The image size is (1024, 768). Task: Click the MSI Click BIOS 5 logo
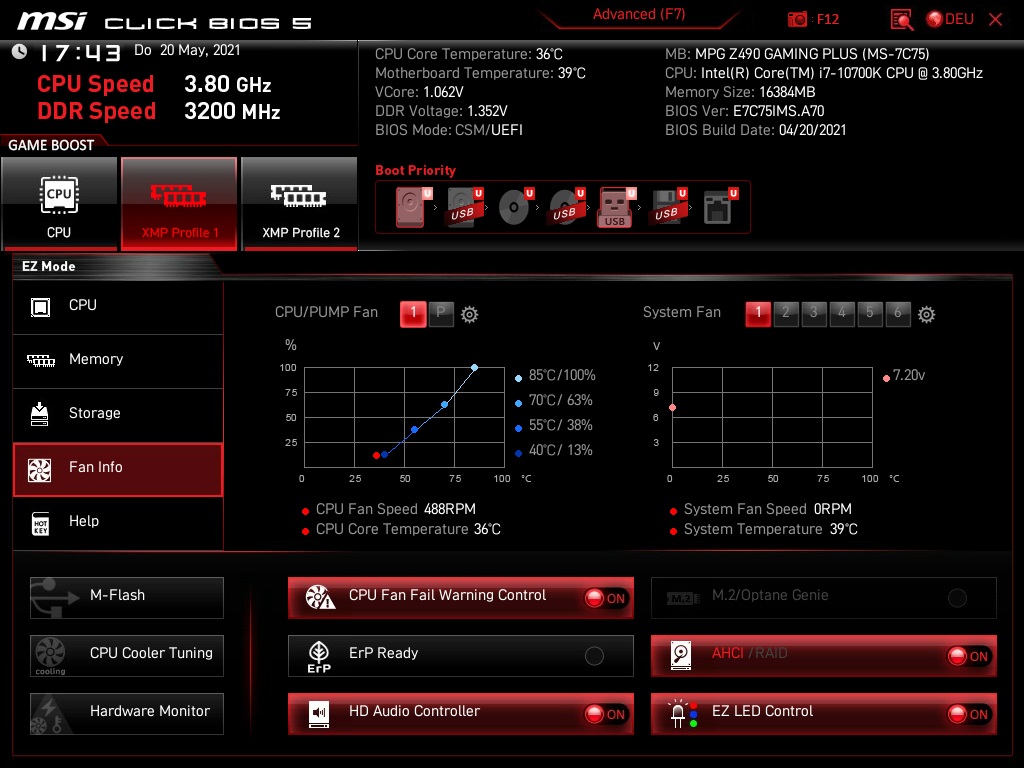click(165, 22)
